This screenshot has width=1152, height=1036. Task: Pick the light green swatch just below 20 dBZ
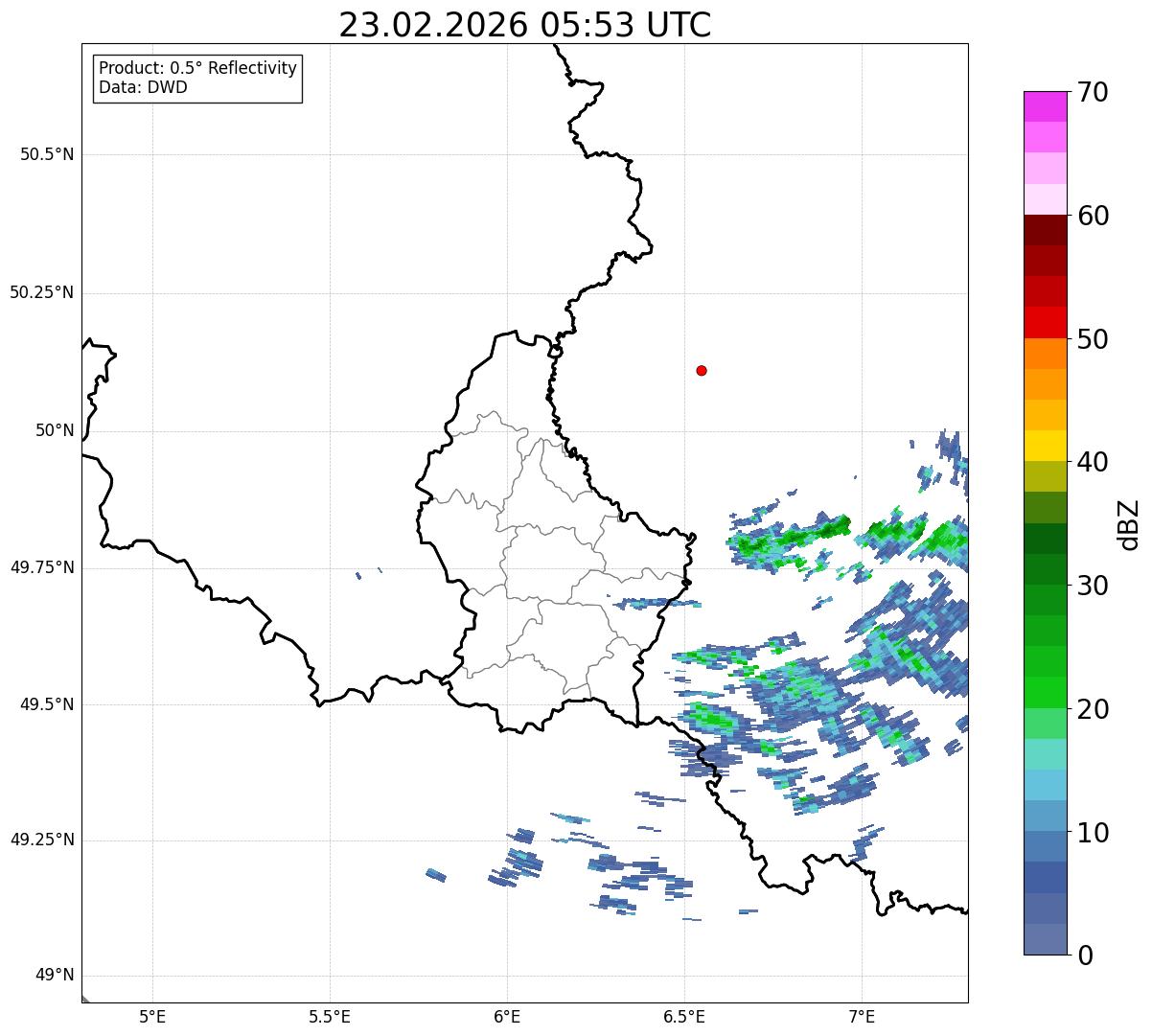1046,724
